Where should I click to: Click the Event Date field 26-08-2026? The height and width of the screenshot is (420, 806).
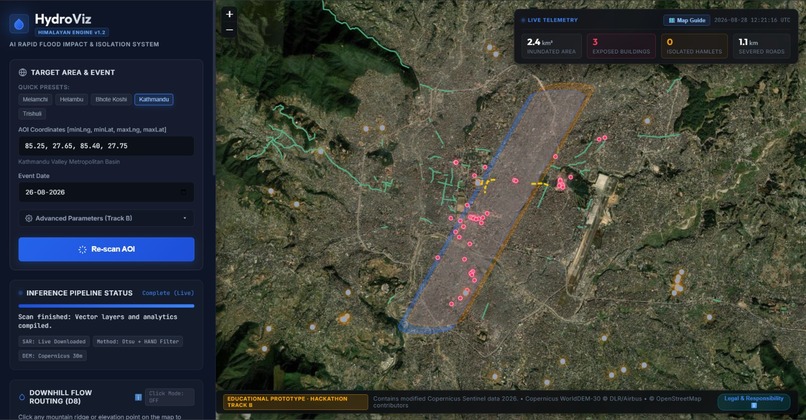(106, 192)
